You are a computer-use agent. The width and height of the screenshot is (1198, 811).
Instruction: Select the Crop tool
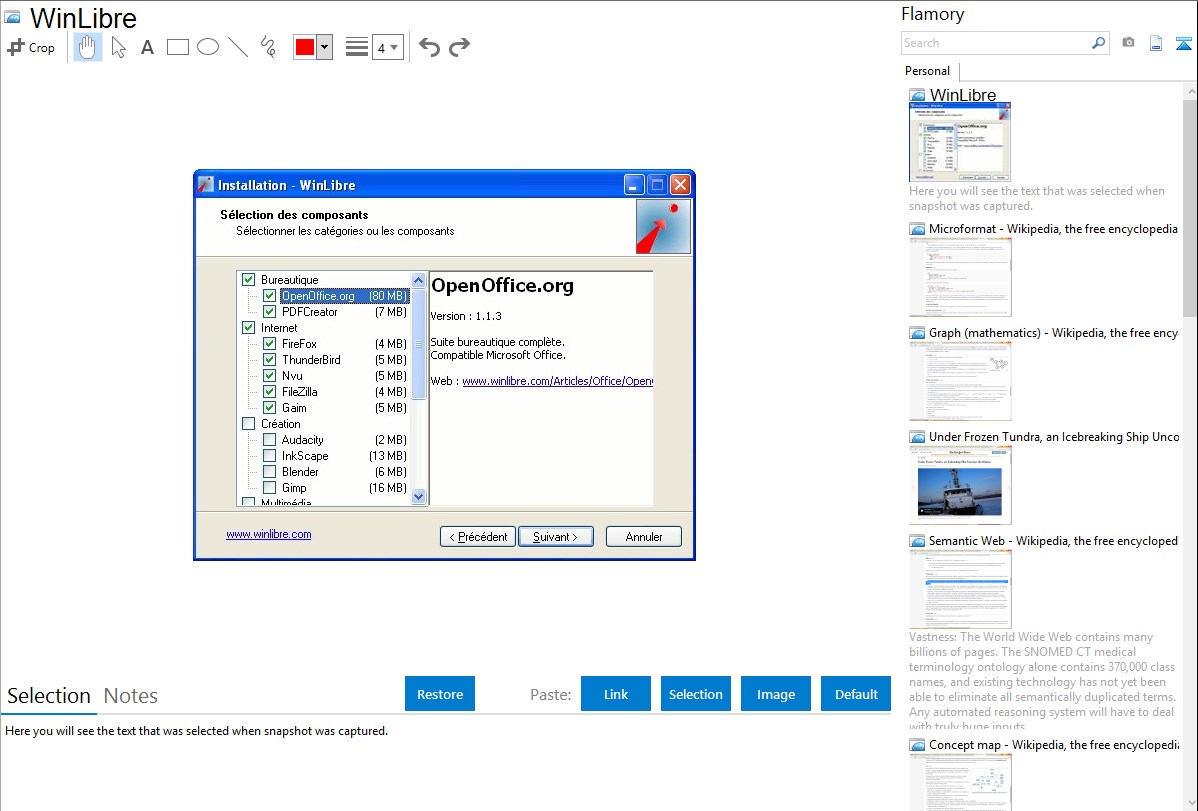[31, 47]
